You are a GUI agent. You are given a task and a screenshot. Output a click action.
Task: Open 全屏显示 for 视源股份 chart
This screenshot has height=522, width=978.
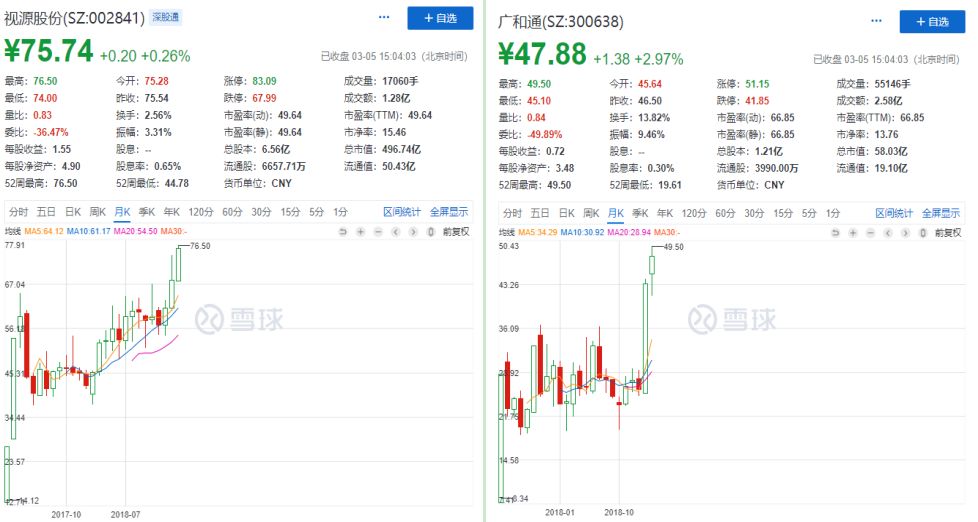click(x=448, y=212)
